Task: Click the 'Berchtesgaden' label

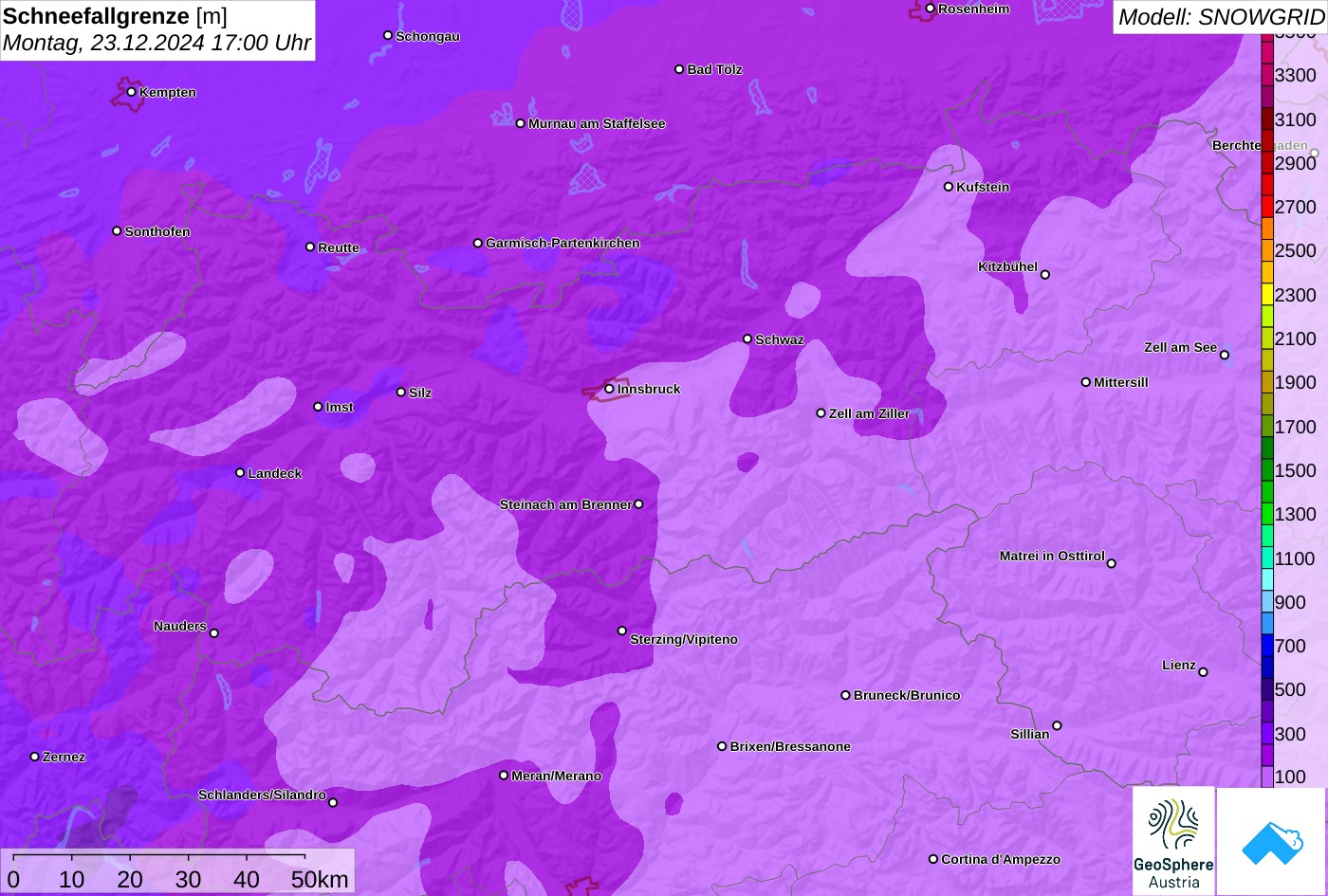Action: tap(1260, 145)
